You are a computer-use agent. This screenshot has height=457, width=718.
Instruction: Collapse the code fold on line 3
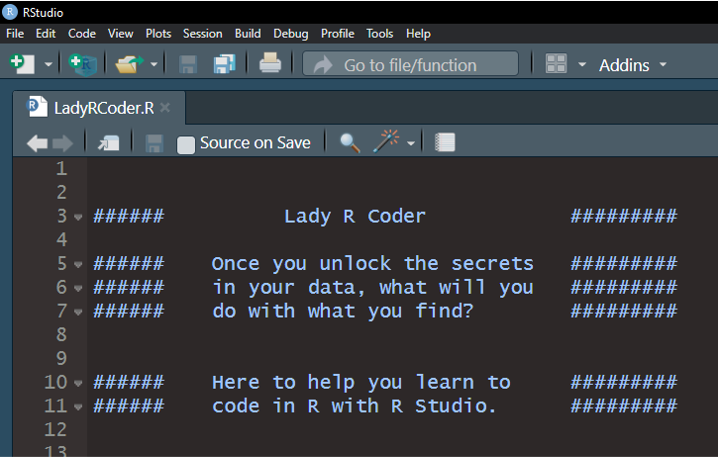(x=78, y=217)
